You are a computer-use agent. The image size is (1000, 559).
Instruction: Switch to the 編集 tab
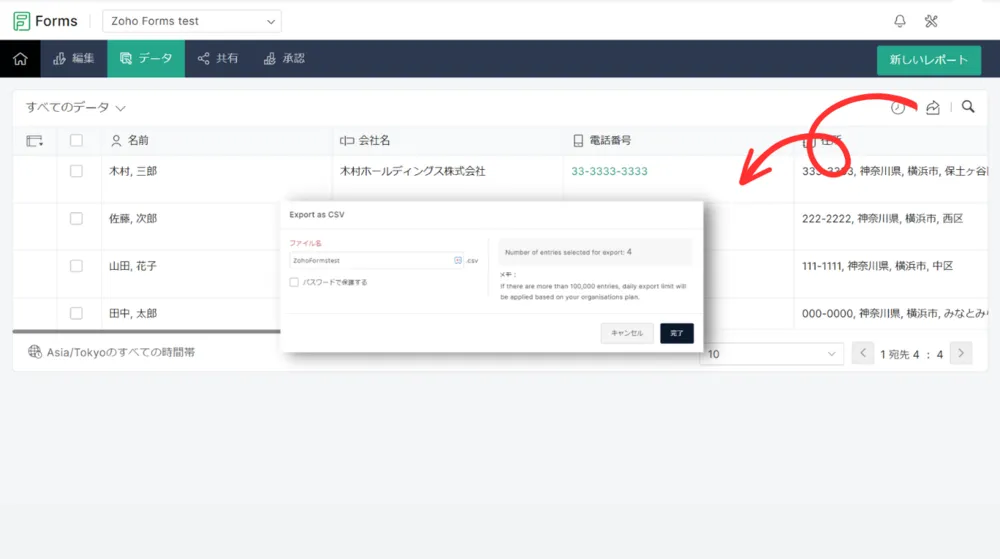tap(74, 59)
